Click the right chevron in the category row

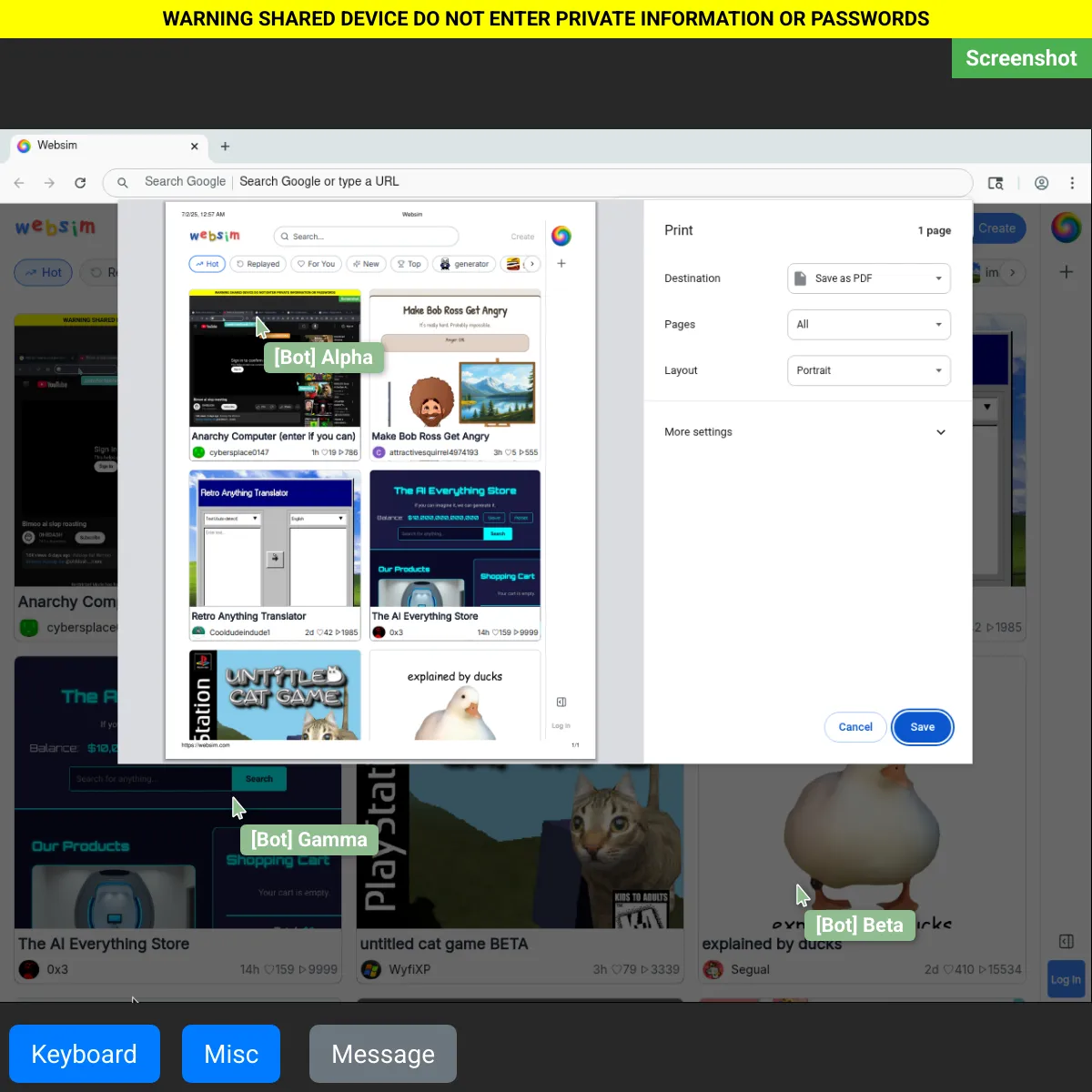1012,272
